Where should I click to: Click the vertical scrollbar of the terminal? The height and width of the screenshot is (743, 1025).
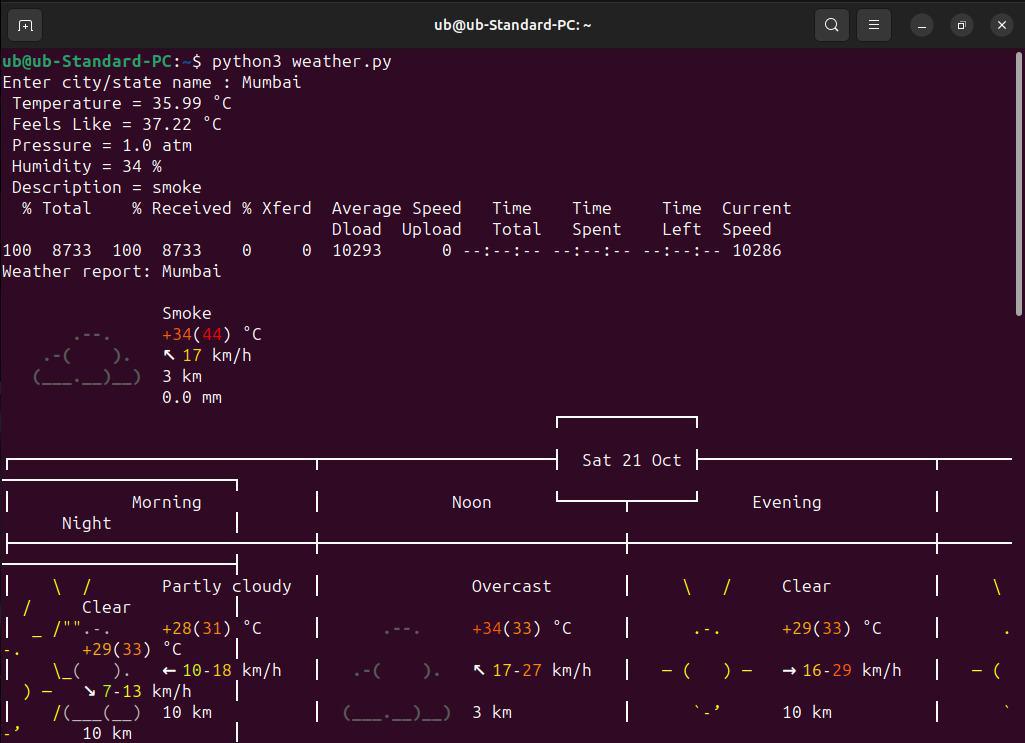point(1019,185)
